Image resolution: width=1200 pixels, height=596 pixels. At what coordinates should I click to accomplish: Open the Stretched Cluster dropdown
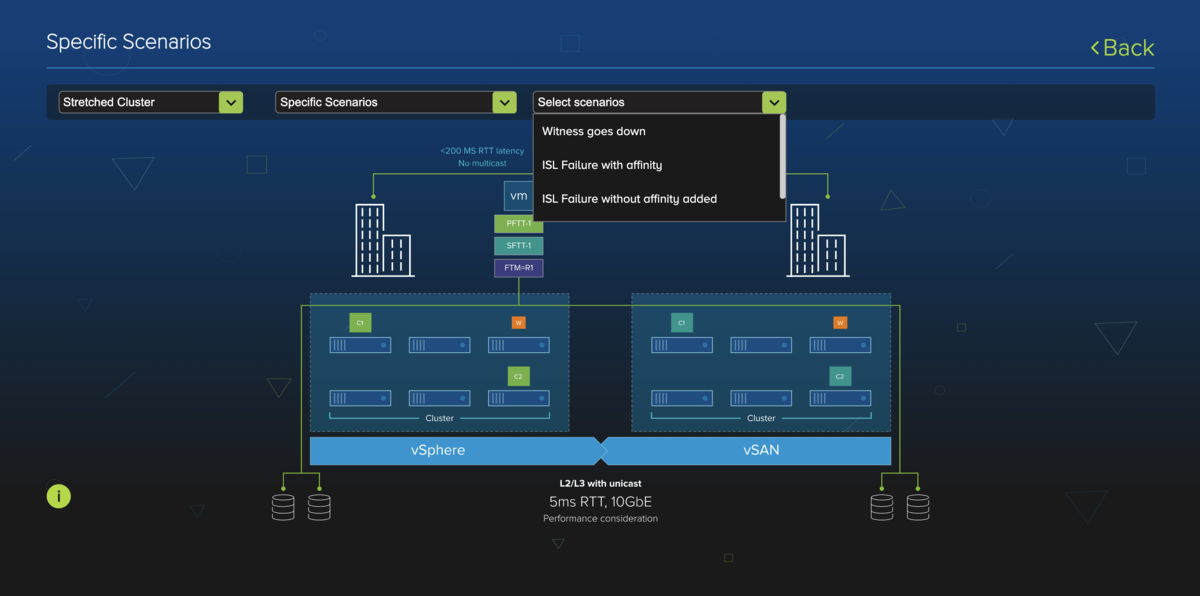[151, 102]
